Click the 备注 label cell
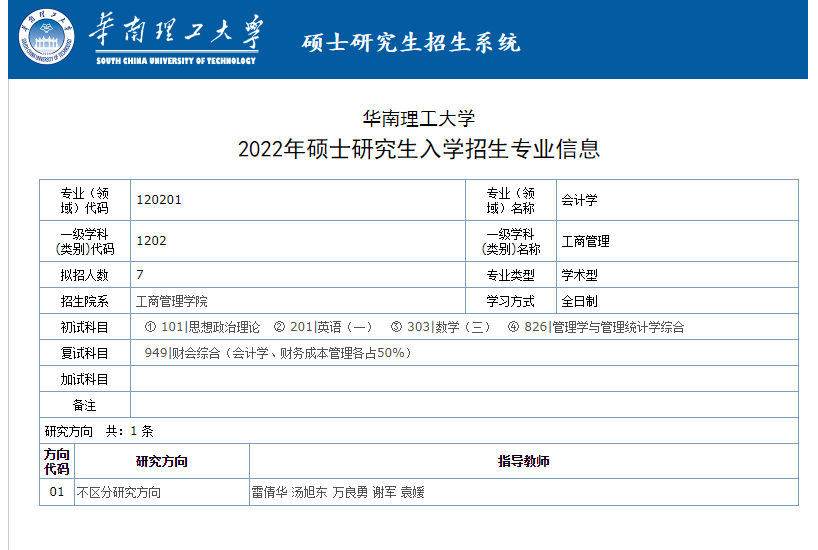The width and height of the screenshot is (818, 550). [x=85, y=405]
